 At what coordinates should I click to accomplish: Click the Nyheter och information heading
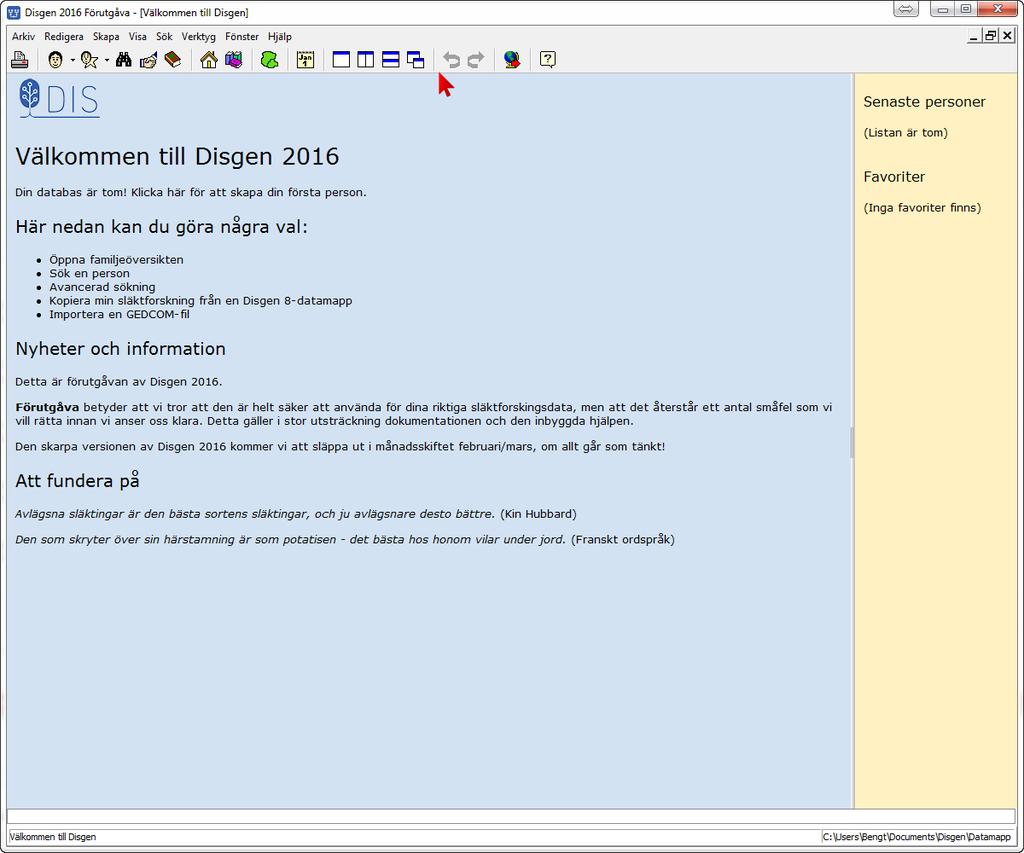121,349
